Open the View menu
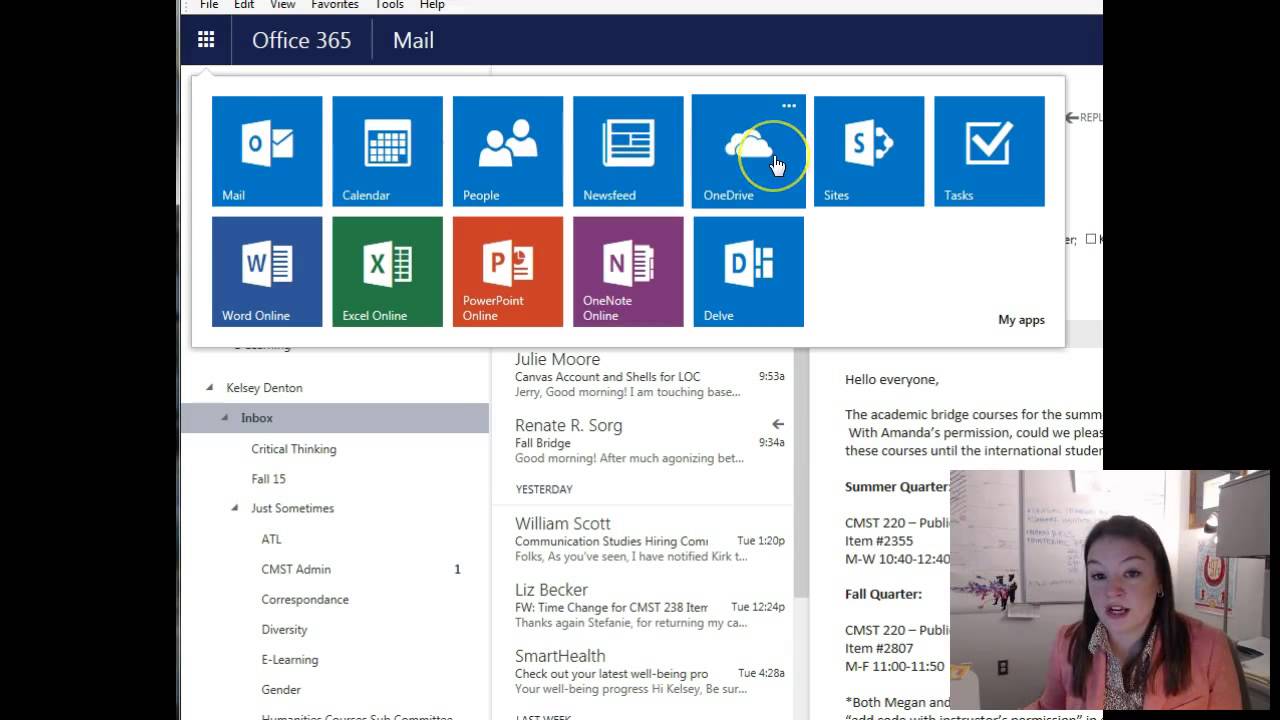Viewport: 1280px width, 720px height. tap(283, 5)
